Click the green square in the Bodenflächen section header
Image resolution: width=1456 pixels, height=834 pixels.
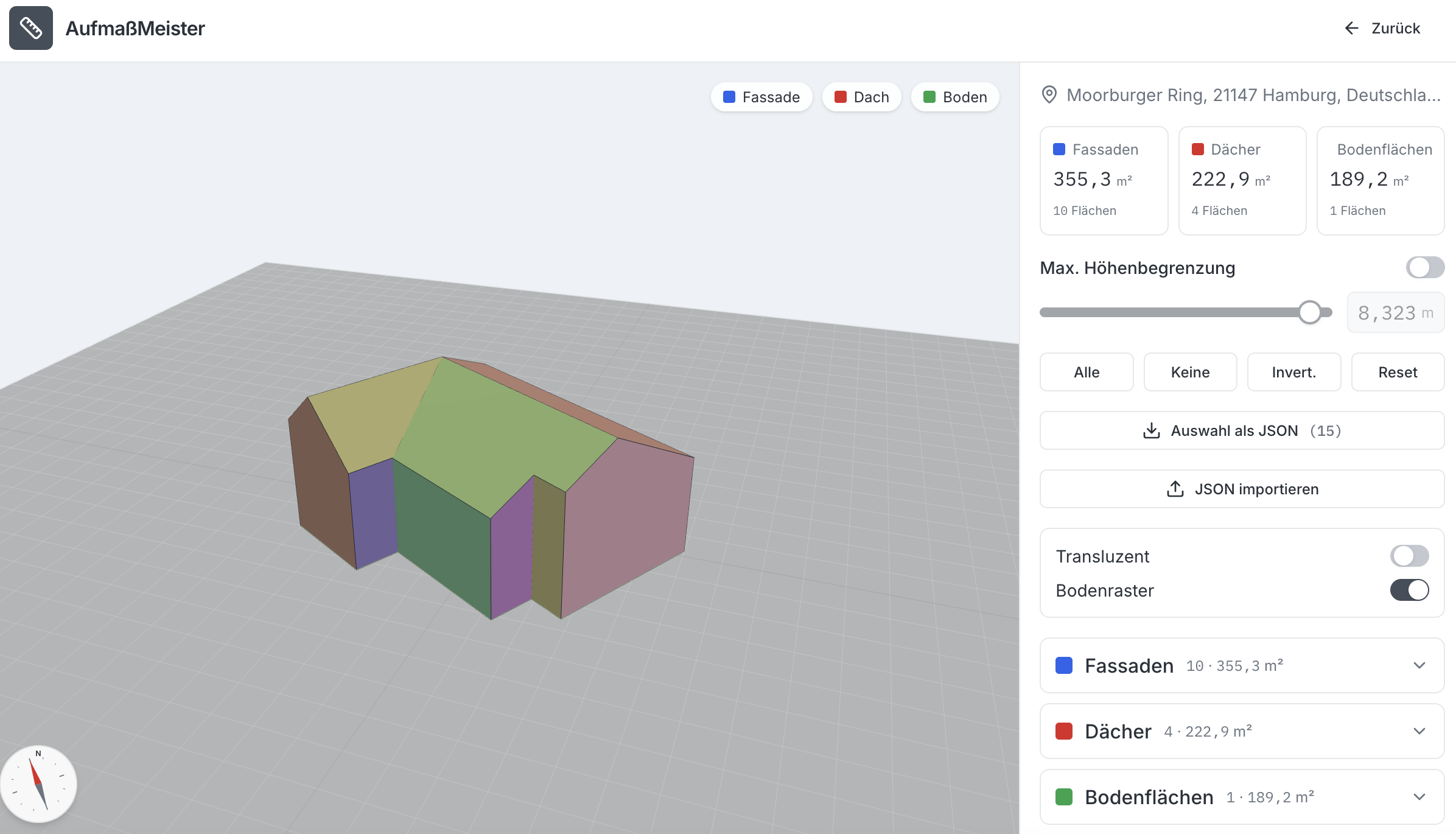pos(1064,797)
